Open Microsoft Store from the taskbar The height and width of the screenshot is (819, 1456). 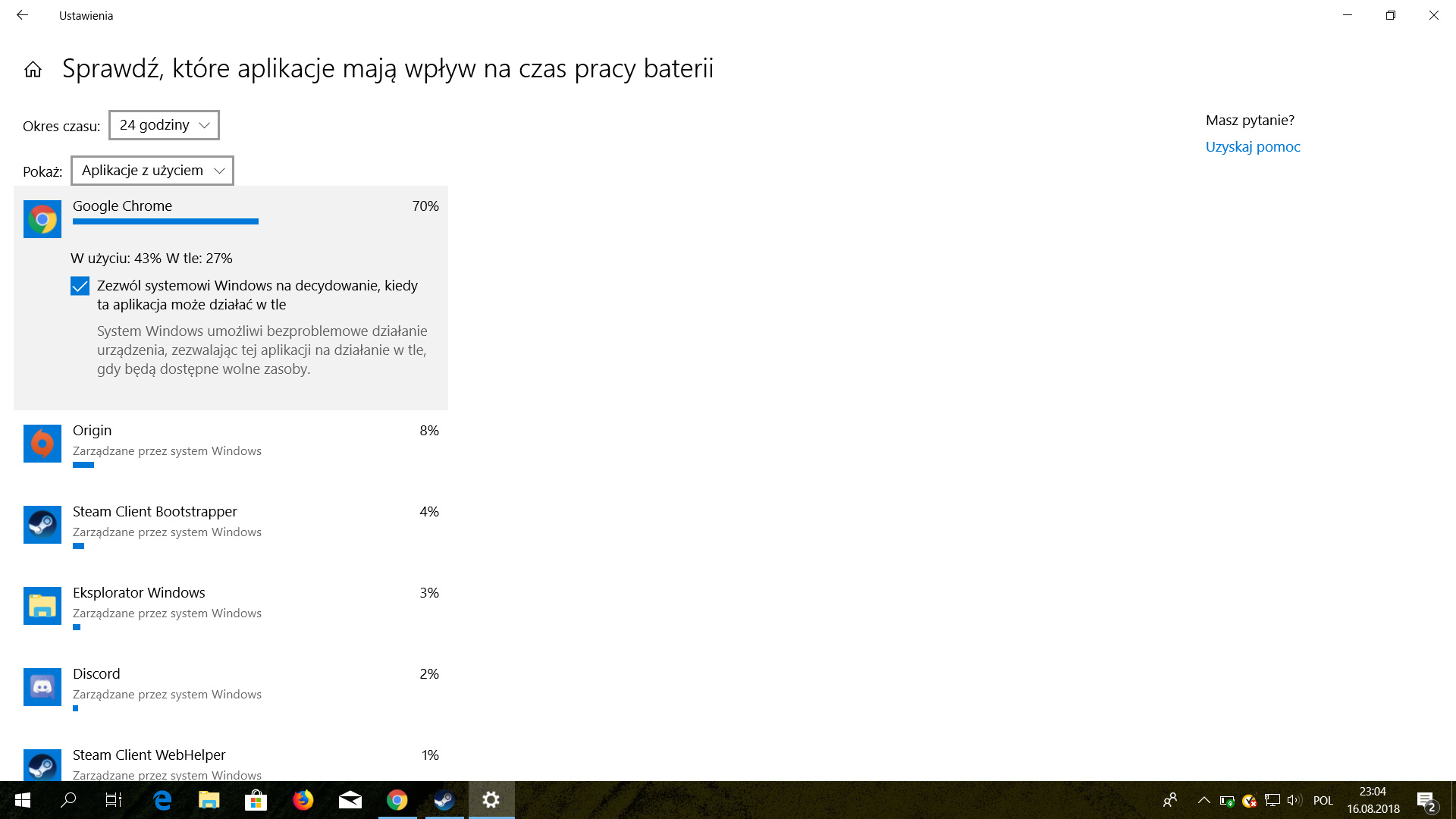[x=256, y=800]
